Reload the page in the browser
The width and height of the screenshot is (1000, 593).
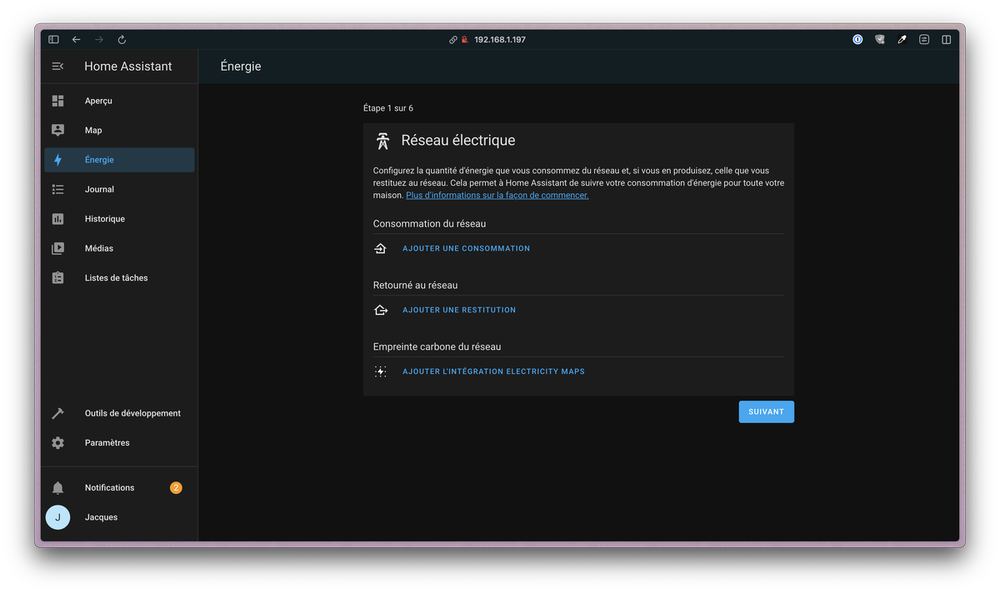[122, 40]
